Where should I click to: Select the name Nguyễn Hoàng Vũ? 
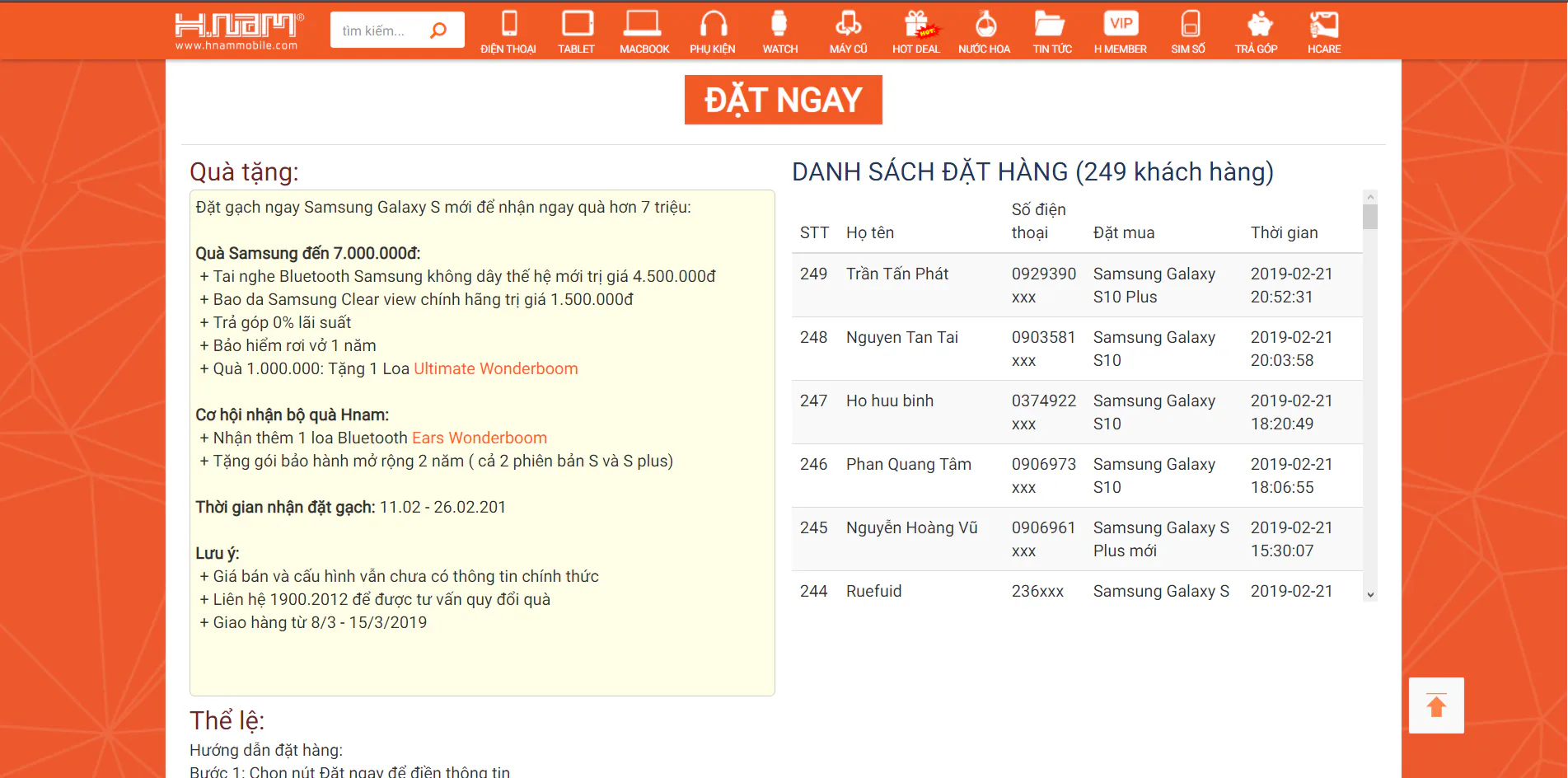(x=912, y=527)
